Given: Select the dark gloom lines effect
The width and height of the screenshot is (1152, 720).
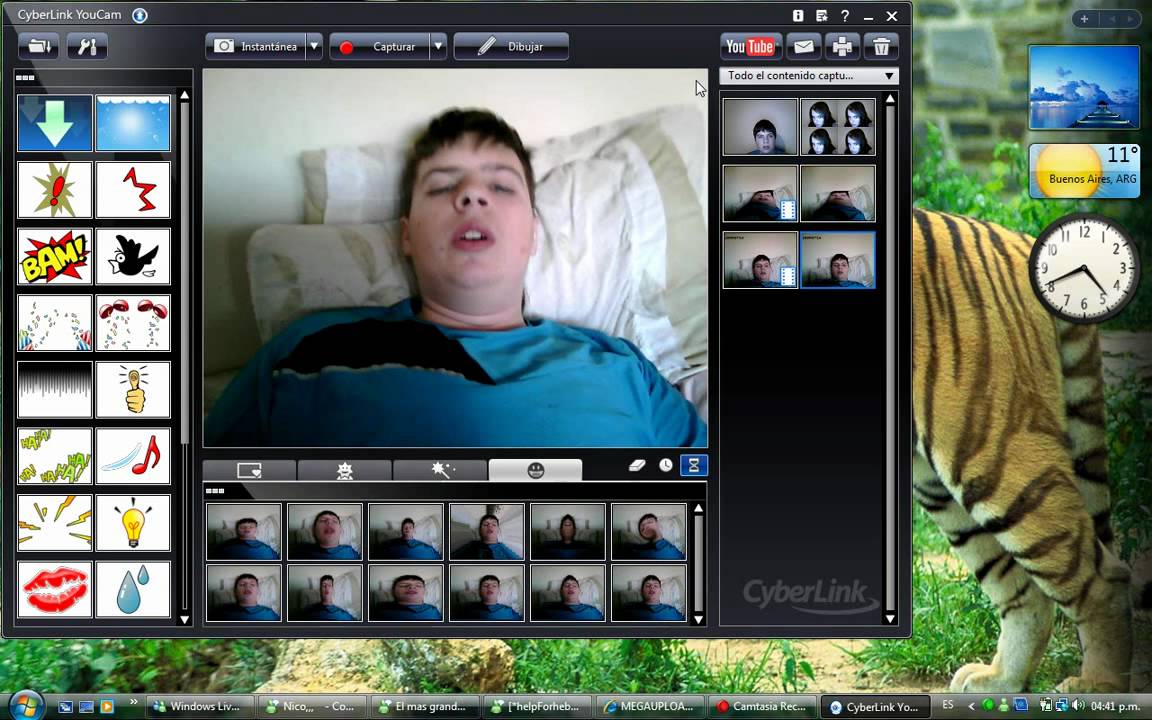Looking at the screenshot, I should tap(54, 389).
